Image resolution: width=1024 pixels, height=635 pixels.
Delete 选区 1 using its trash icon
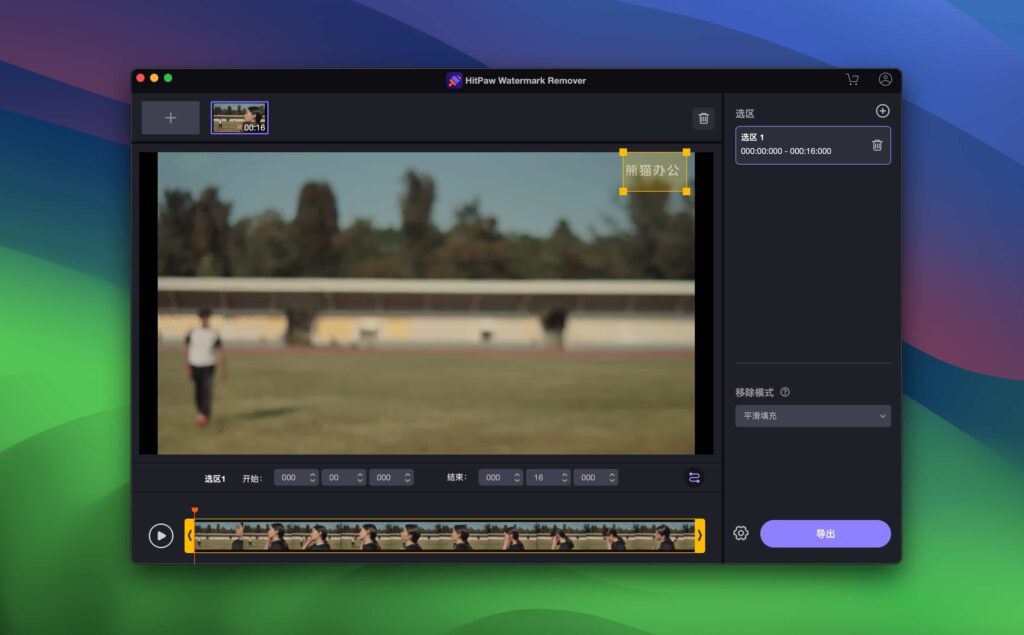pos(877,145)
